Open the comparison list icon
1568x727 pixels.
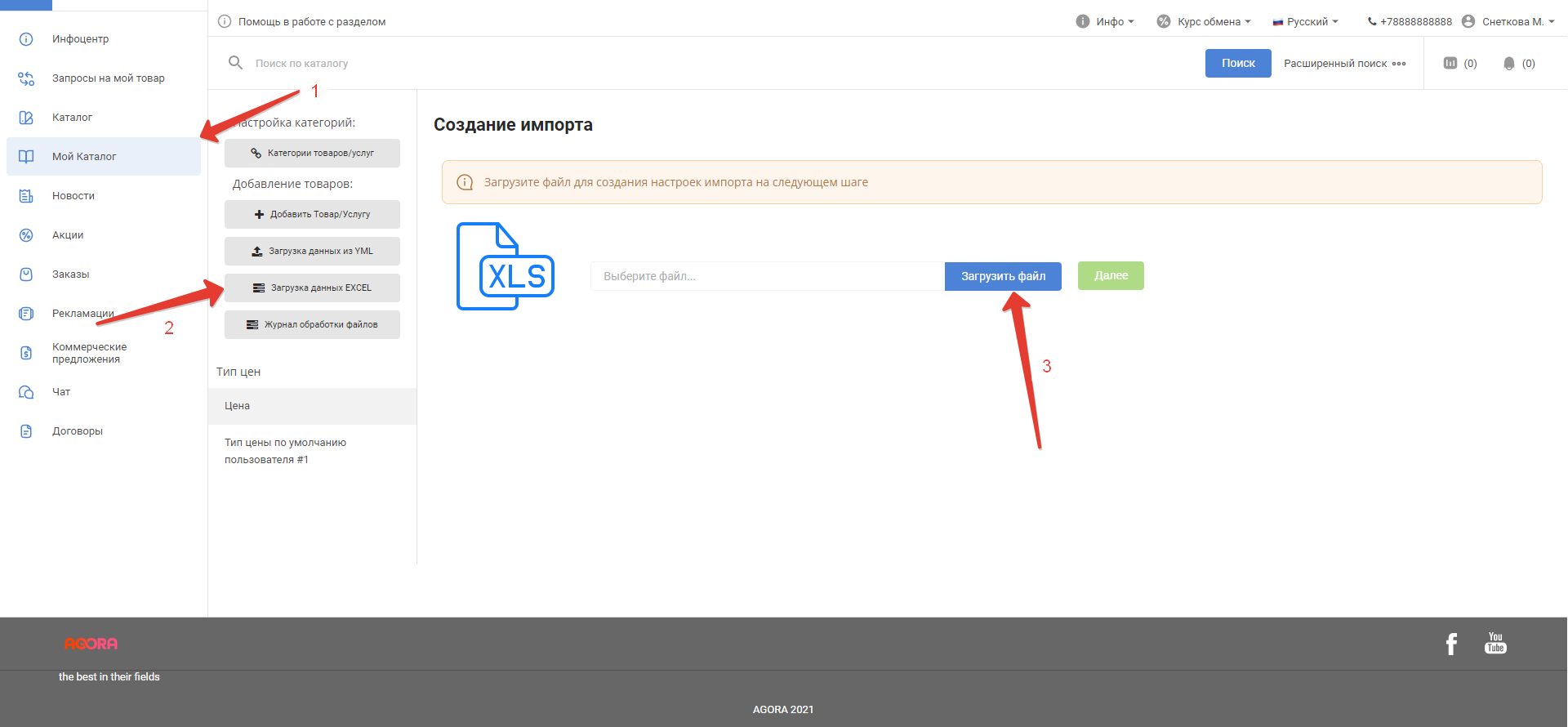point(1450,64)
